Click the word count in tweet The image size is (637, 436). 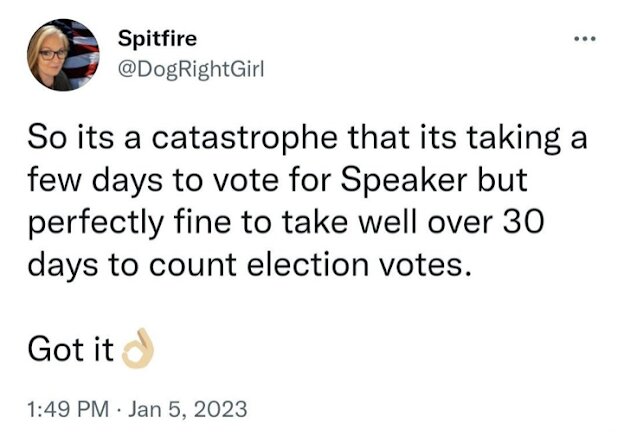click(x=193, y=266)
